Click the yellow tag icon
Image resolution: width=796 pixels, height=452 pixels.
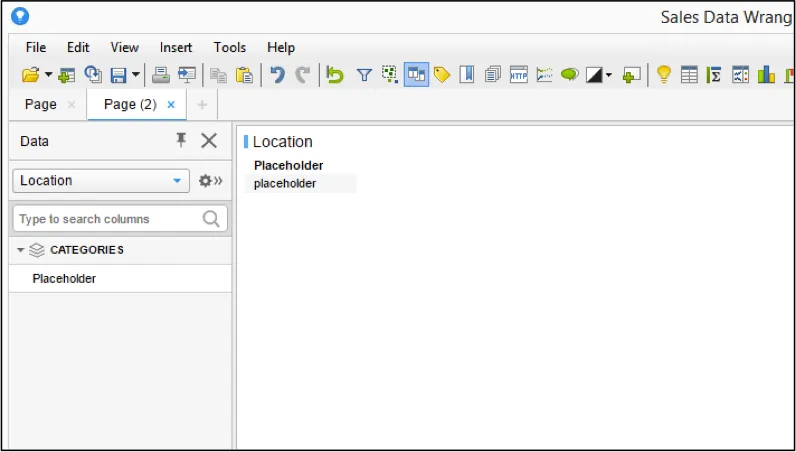(442, 75)
